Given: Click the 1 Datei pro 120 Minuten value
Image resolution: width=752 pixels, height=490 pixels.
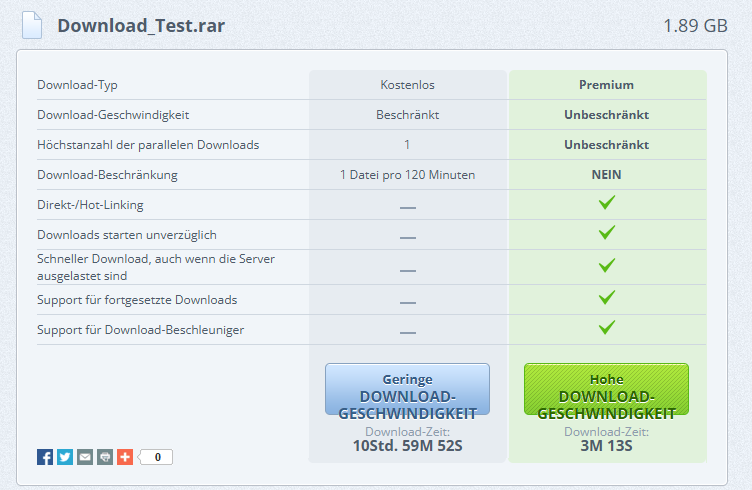Looking at the screenshot, I should point(408,175).
